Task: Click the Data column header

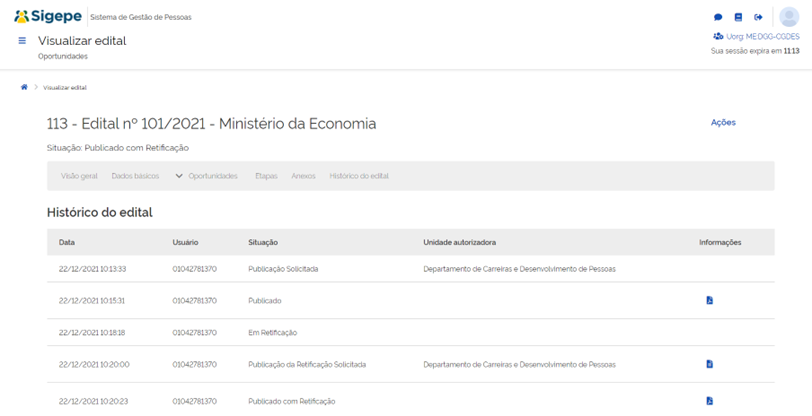Action: pyautogui.click(x=67, y=242)
